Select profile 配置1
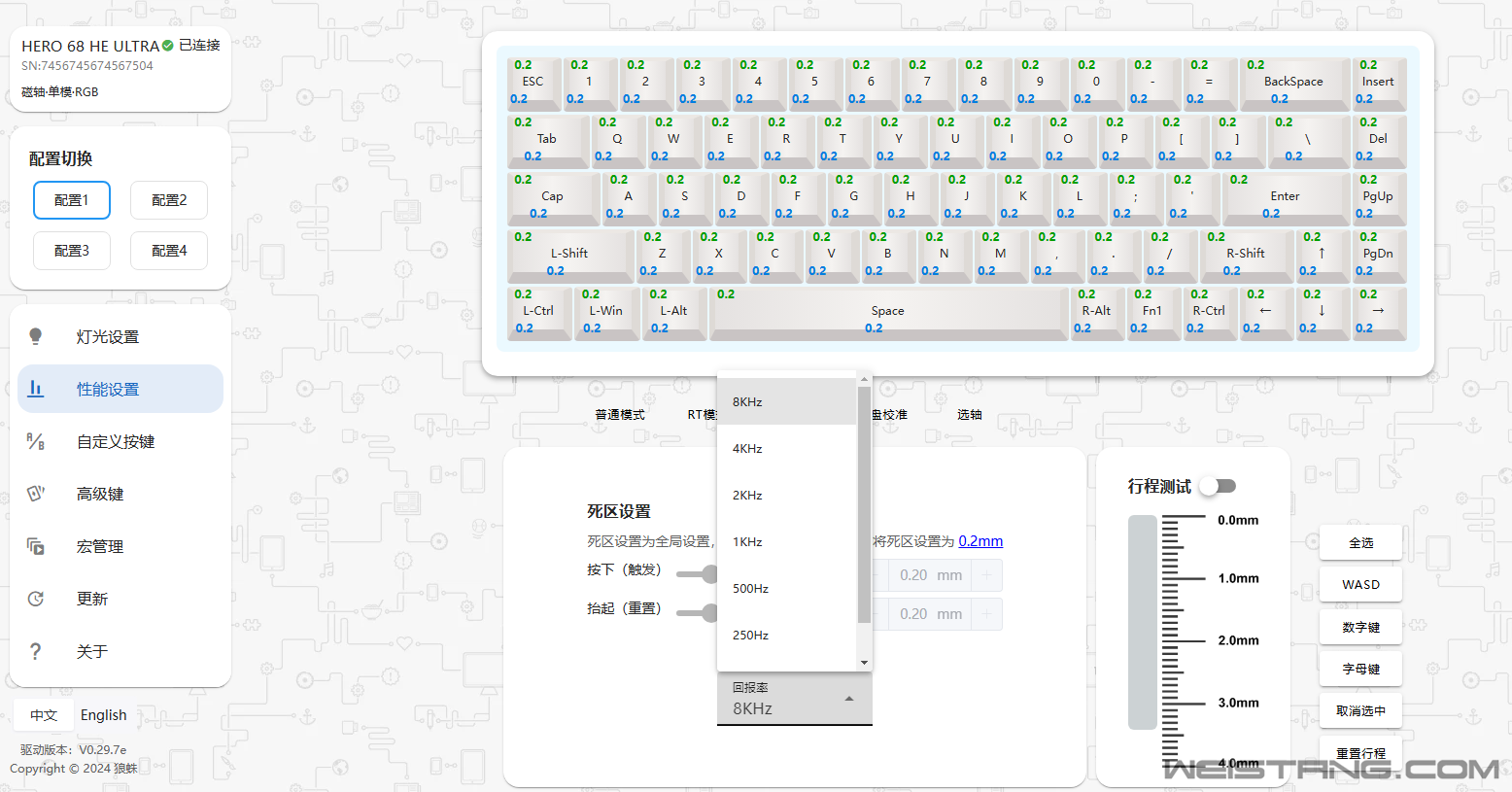 [72, 200]
